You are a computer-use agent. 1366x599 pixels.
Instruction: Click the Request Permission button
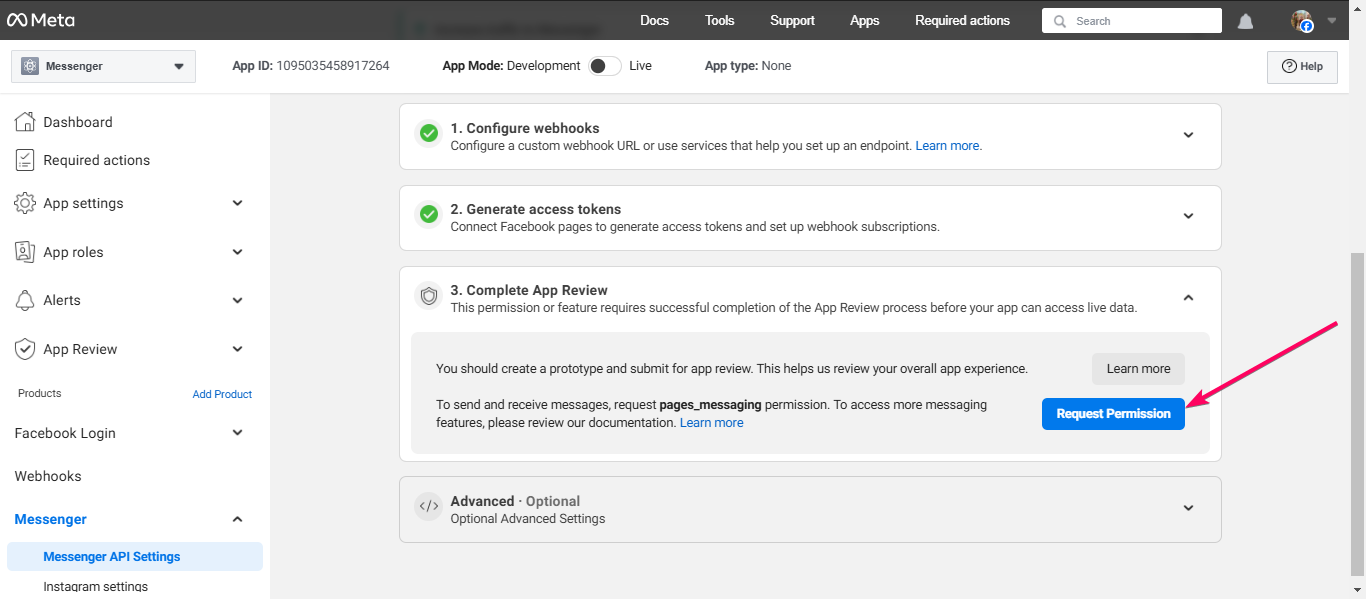pyautogui.click(x=1113, y=414)
